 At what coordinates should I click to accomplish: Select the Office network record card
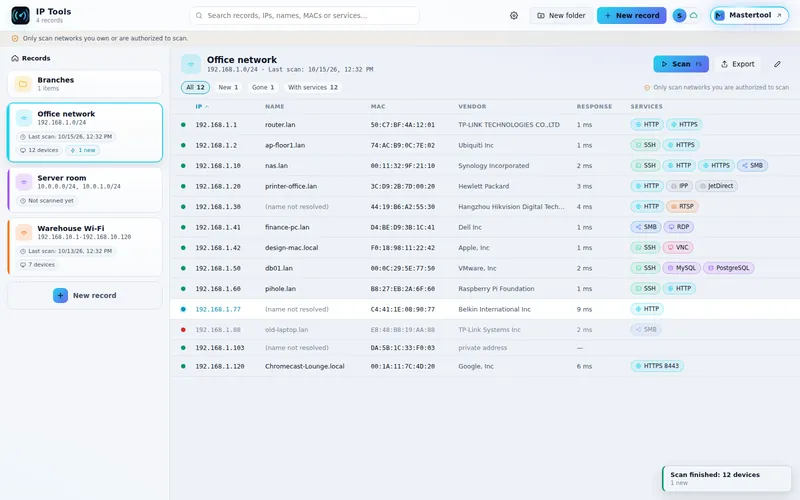coord(85,132)
